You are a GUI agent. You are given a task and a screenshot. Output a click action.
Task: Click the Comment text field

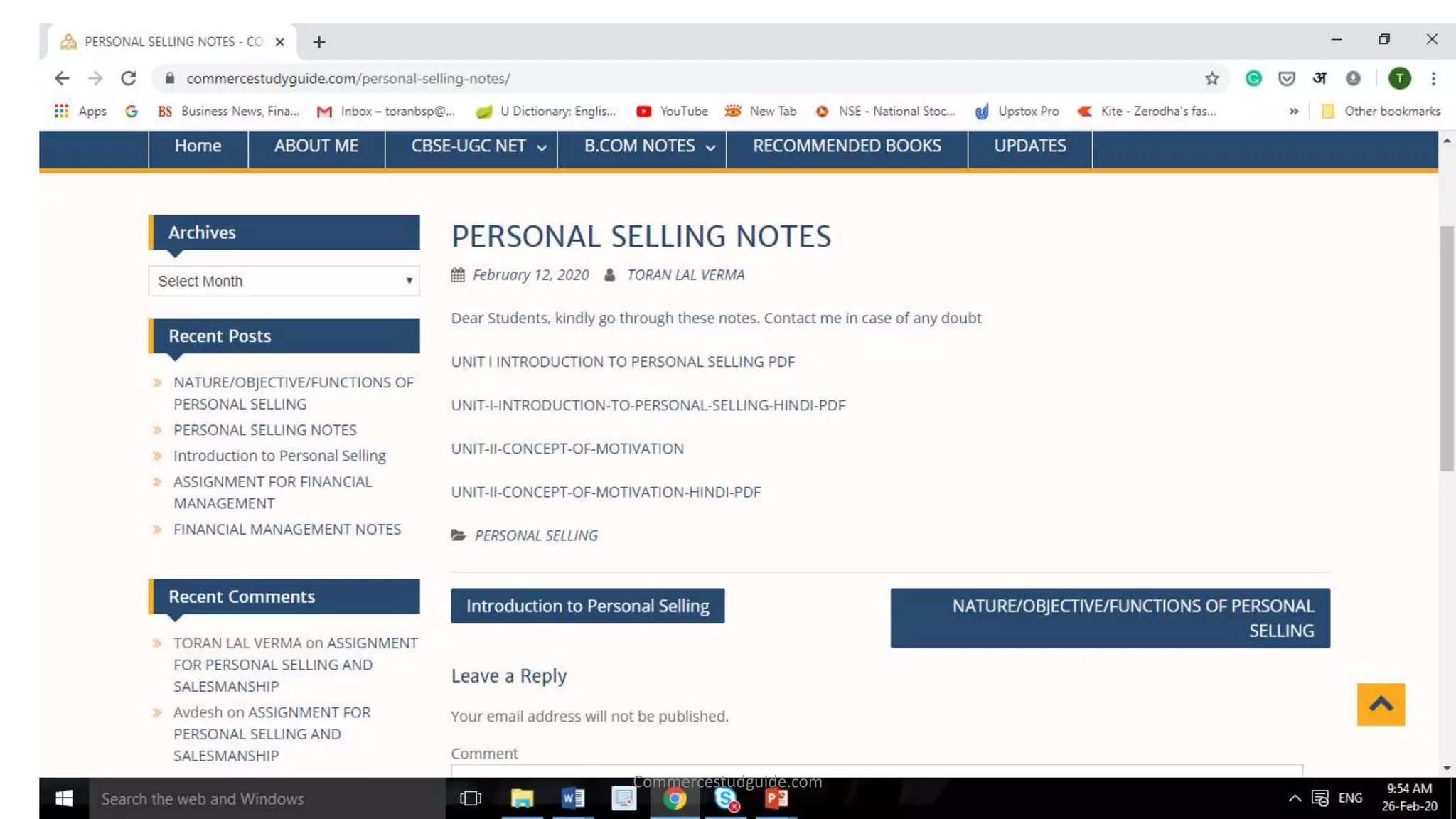[877, 771]
